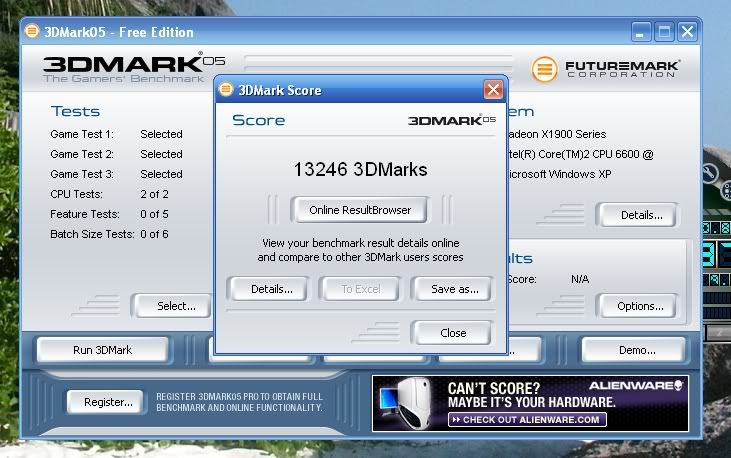Maximize the 3DMark05 main window

click(663, 32)
